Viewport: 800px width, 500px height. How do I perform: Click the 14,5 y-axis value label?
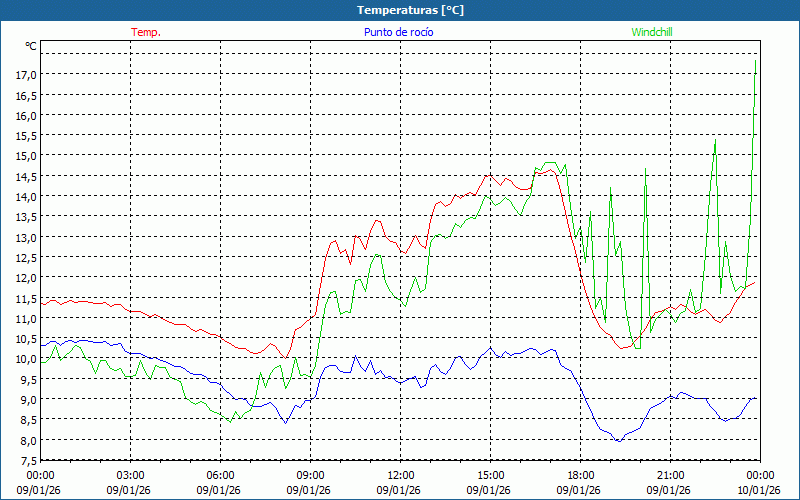tap(25, 177)
